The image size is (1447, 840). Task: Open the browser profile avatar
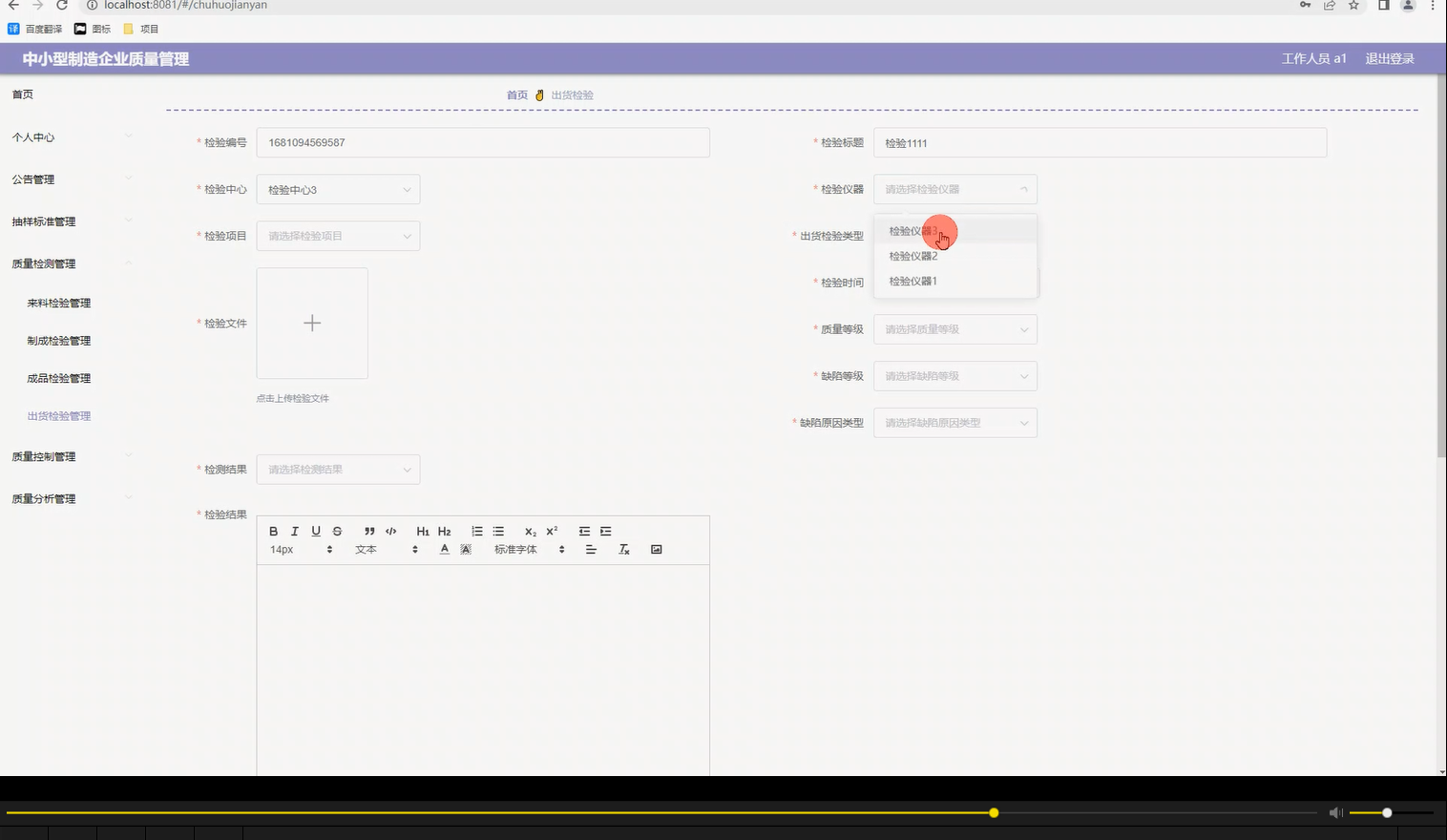[x=1408, y=5]
